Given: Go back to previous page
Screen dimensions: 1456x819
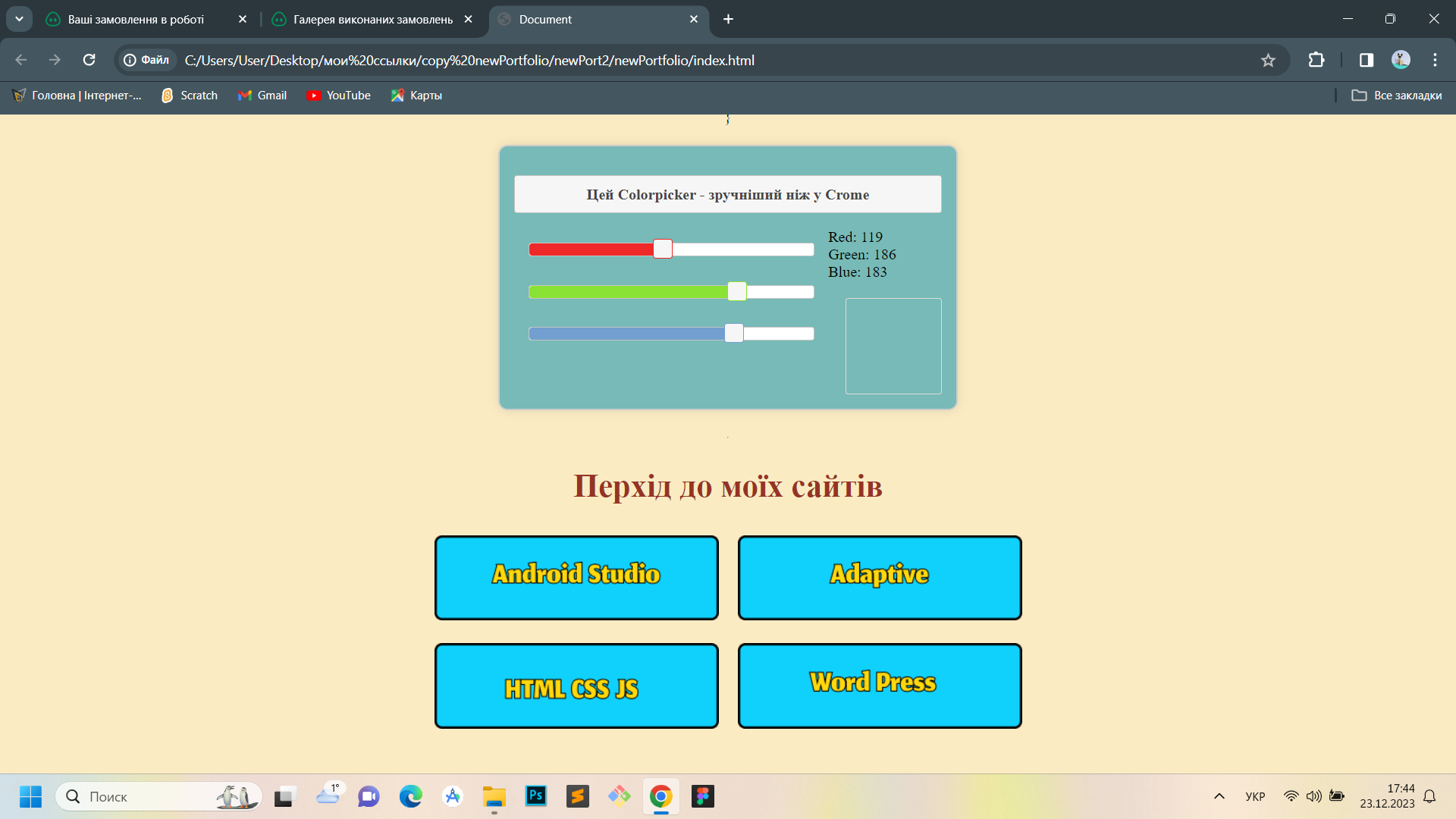Looking at the screenshot, I should click(x=21, y=60).
